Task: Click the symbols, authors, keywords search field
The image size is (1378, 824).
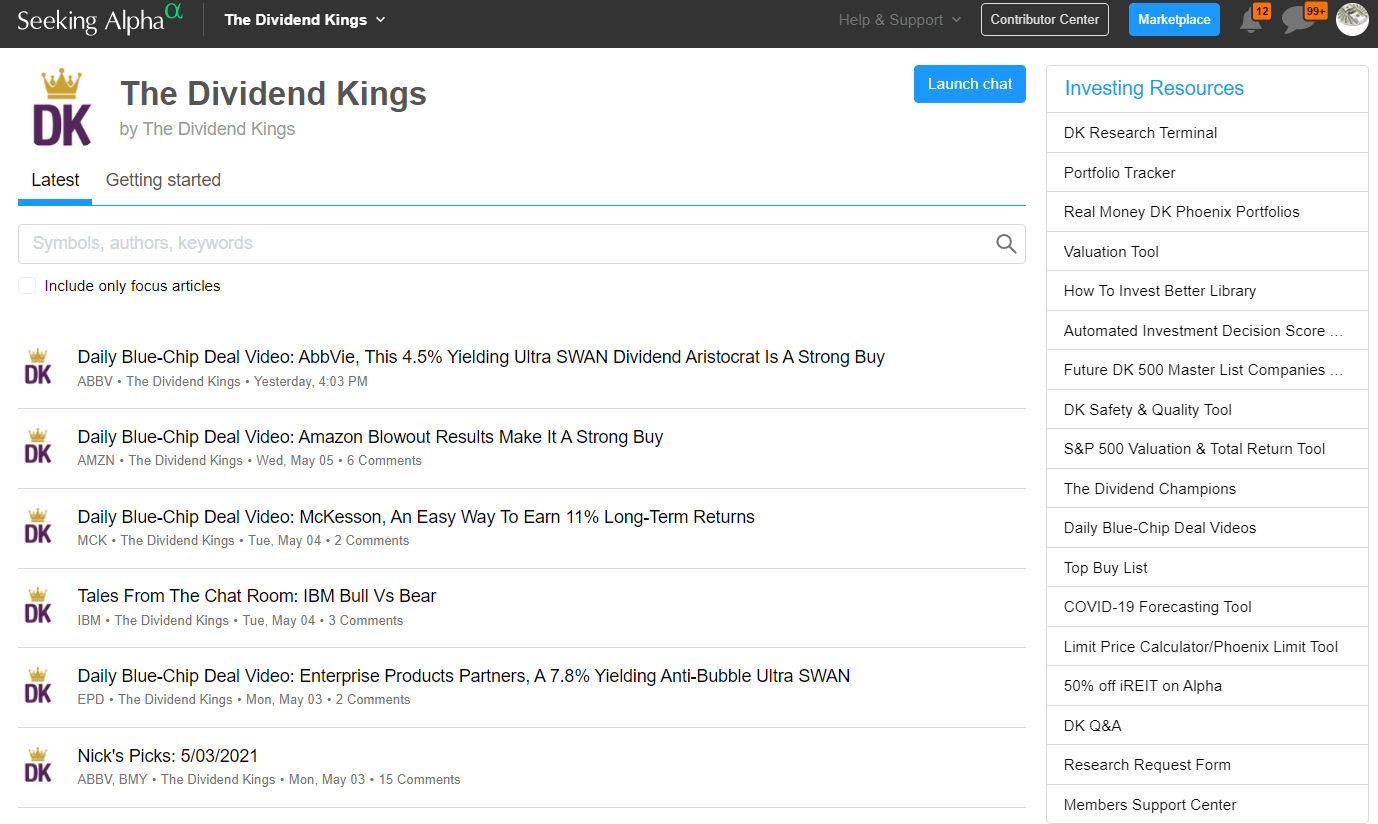Action: point(500,244)
